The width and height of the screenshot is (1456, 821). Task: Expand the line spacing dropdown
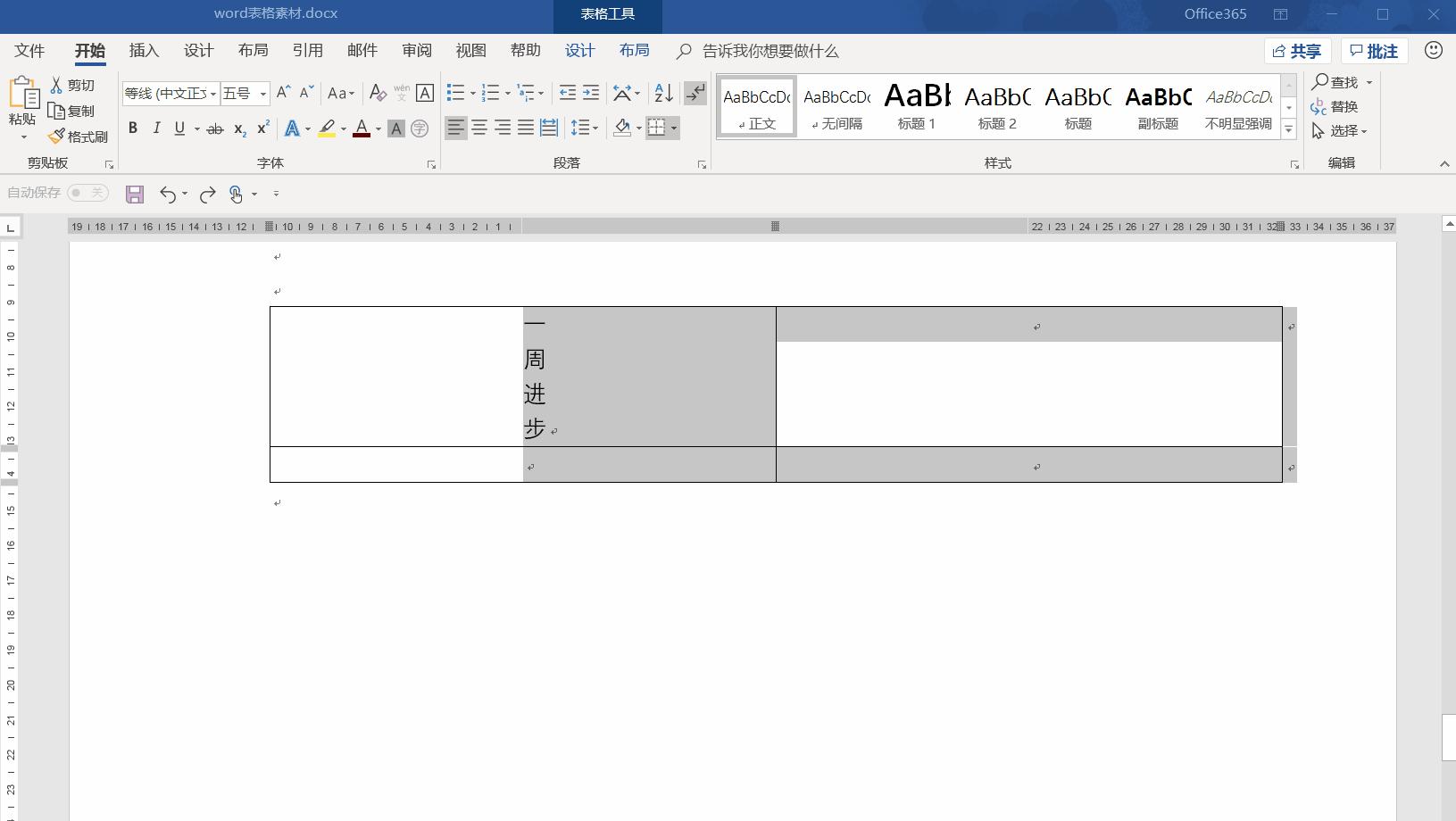[x=595, y=129]
